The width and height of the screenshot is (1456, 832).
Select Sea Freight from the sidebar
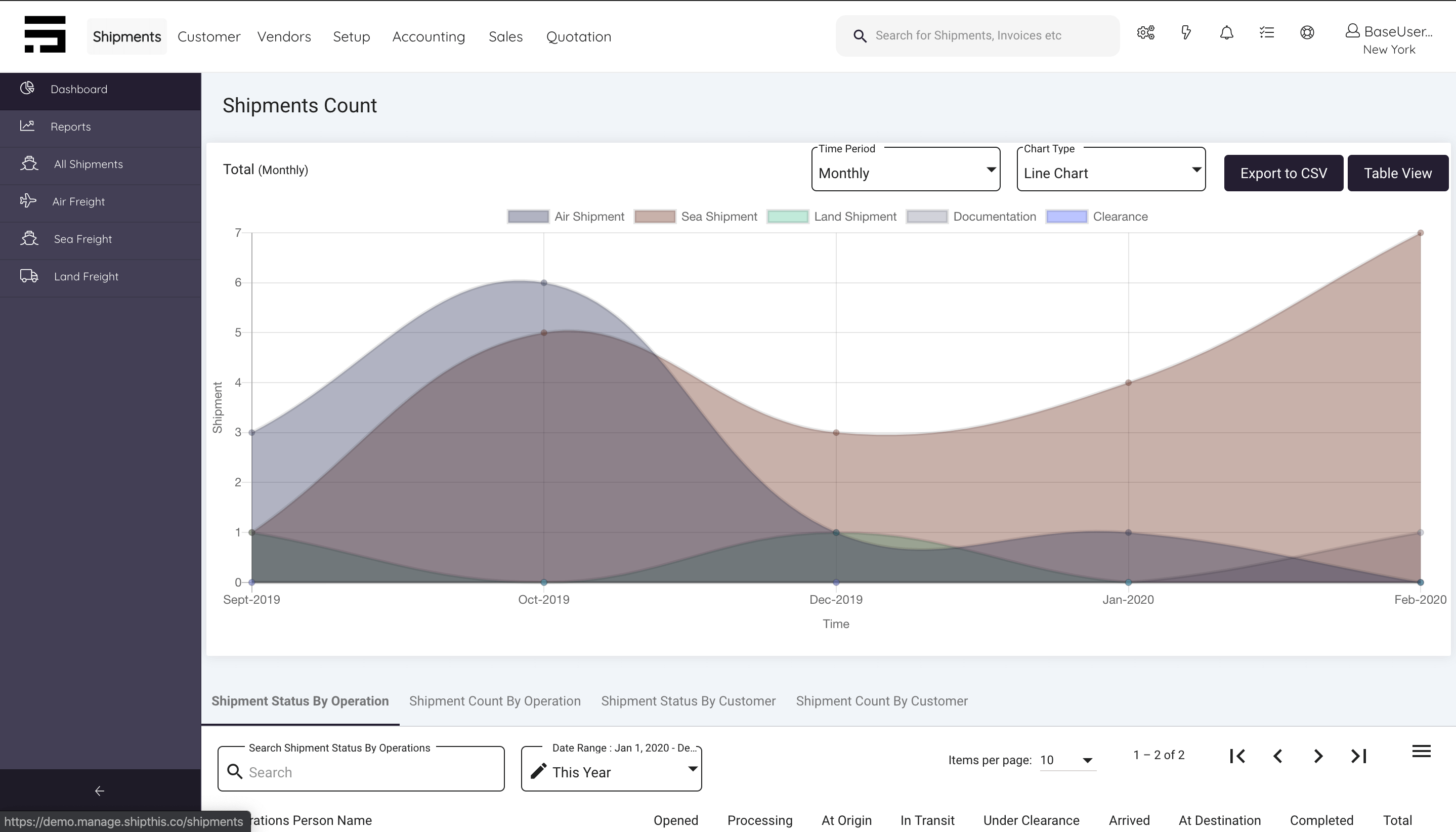(83, 239)
